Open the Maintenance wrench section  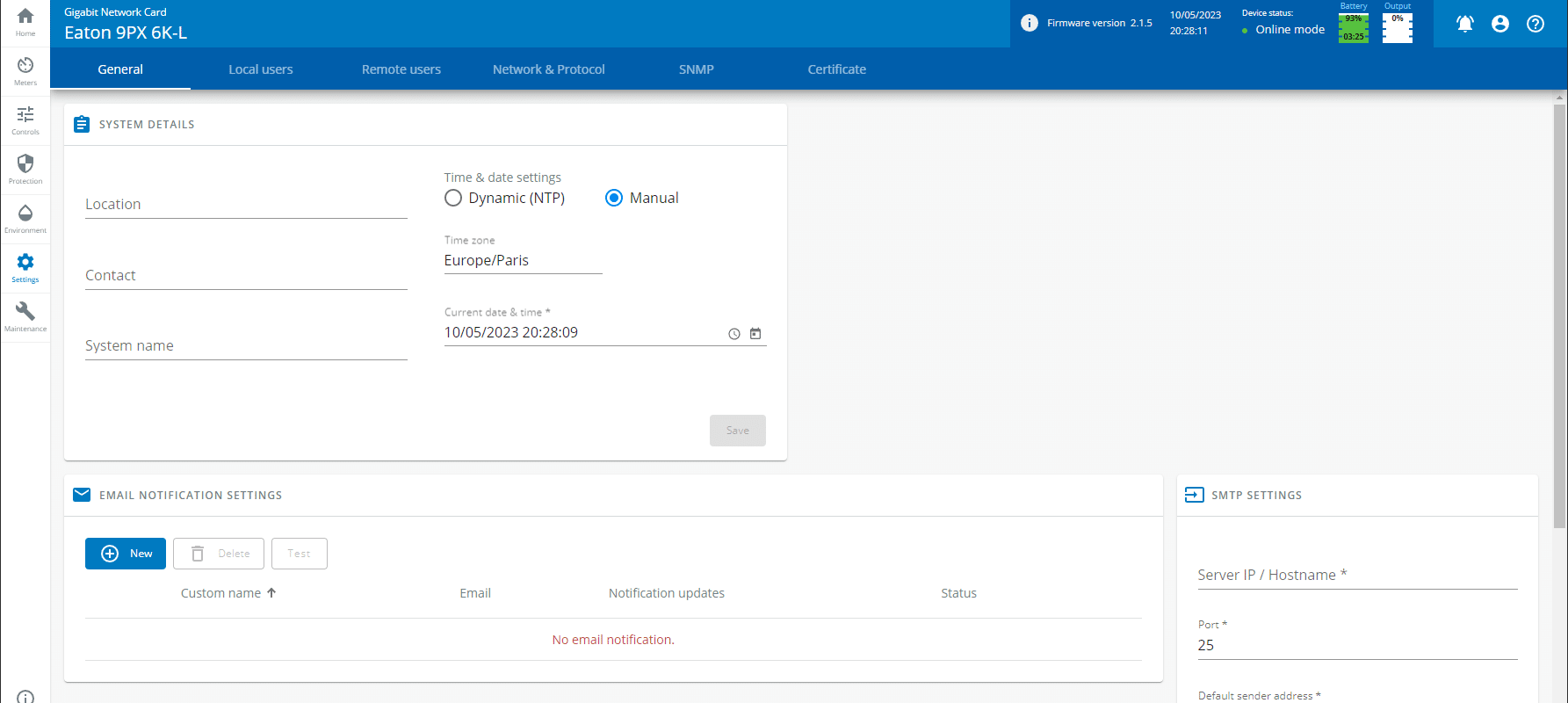(x=25, y=317)
